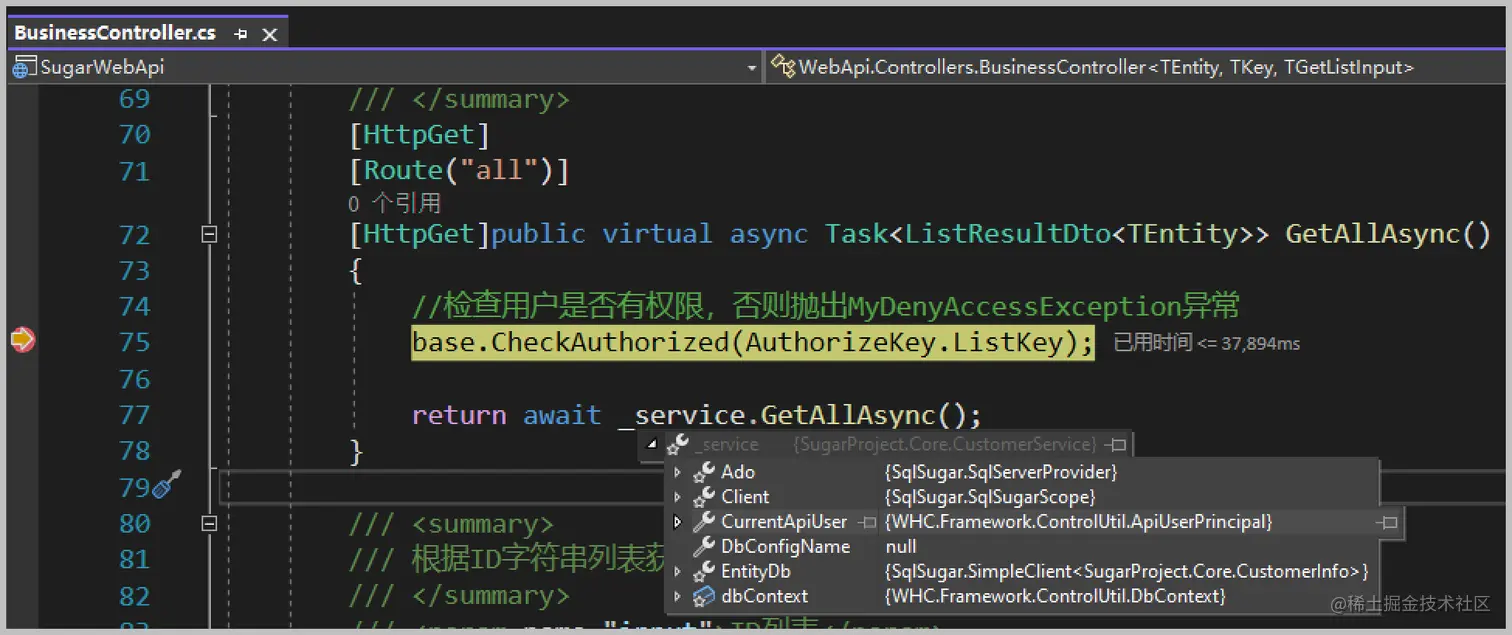The height and width of the screenshot is (635, 1512).
Task: Pin the ApiUserPrincipal value row
Action: [1386, 522]
